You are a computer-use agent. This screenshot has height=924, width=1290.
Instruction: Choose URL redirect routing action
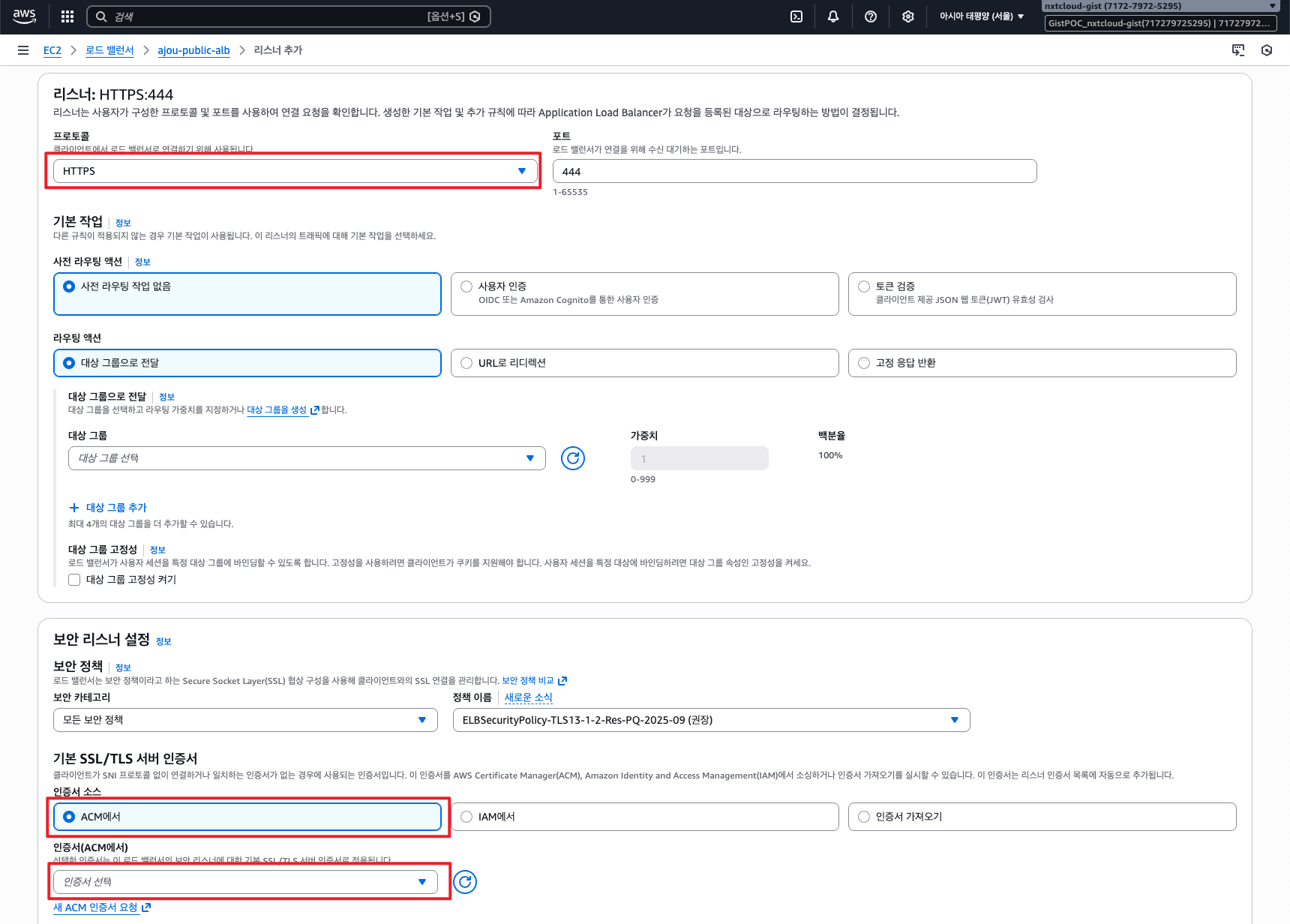point(466,363)
